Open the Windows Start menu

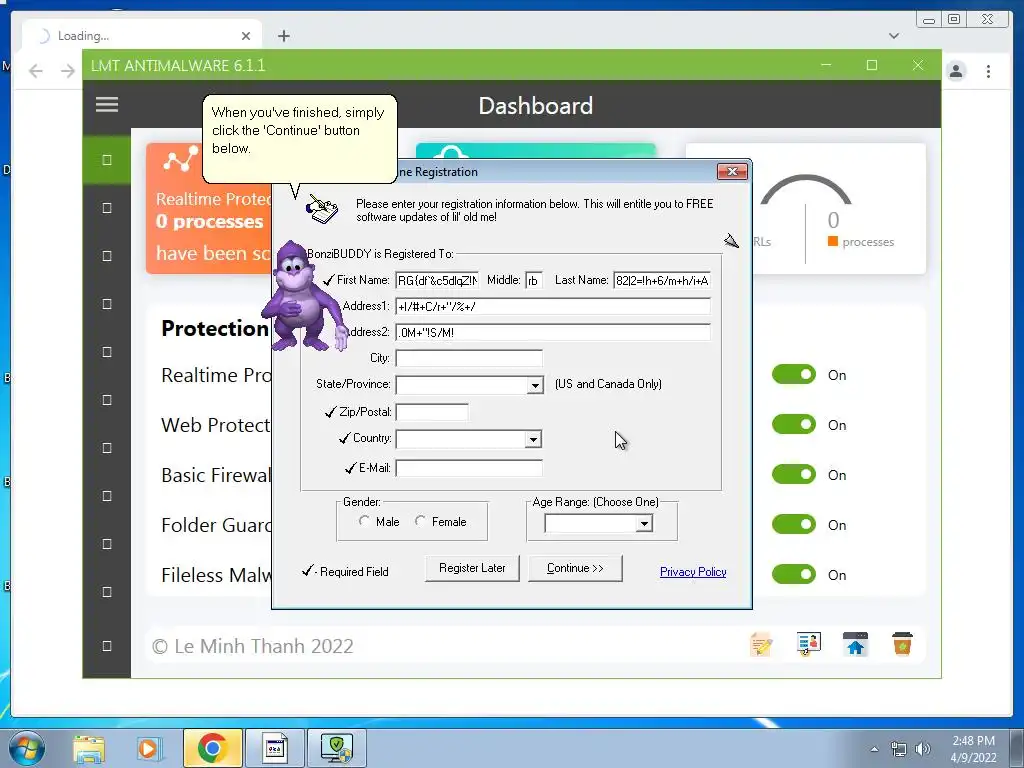(x=26, y=748)
